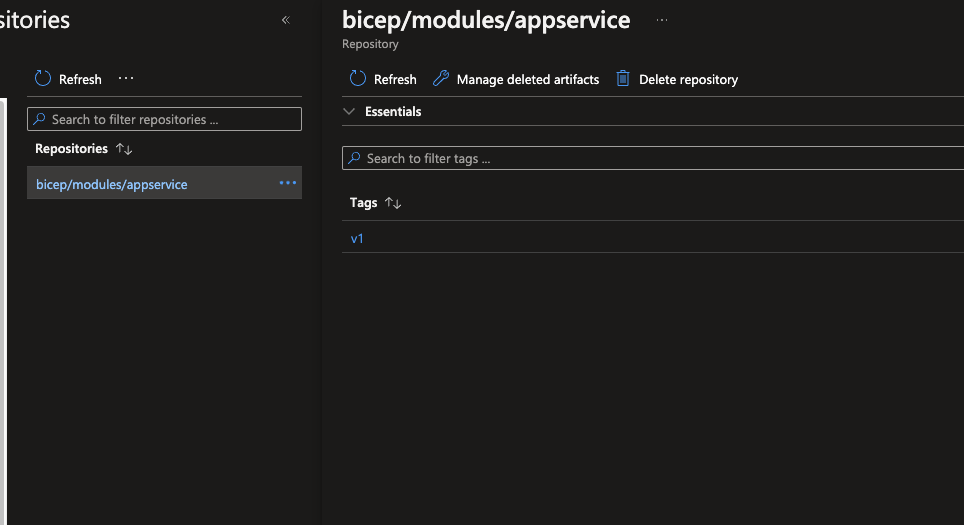Sort tags using the Tags sort arrows
The height and width of the screenshot is (525, 964).
[x=393, y=203]
